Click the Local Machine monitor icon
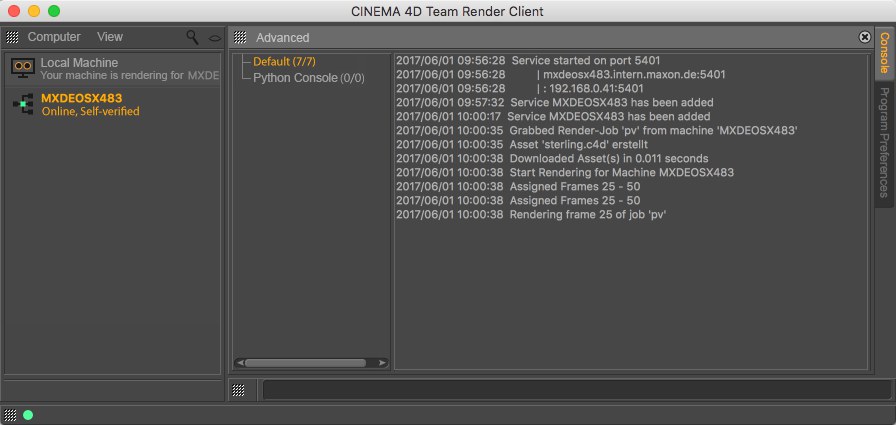Viewport: 896px width, 425px height. [x=23, y=68]
